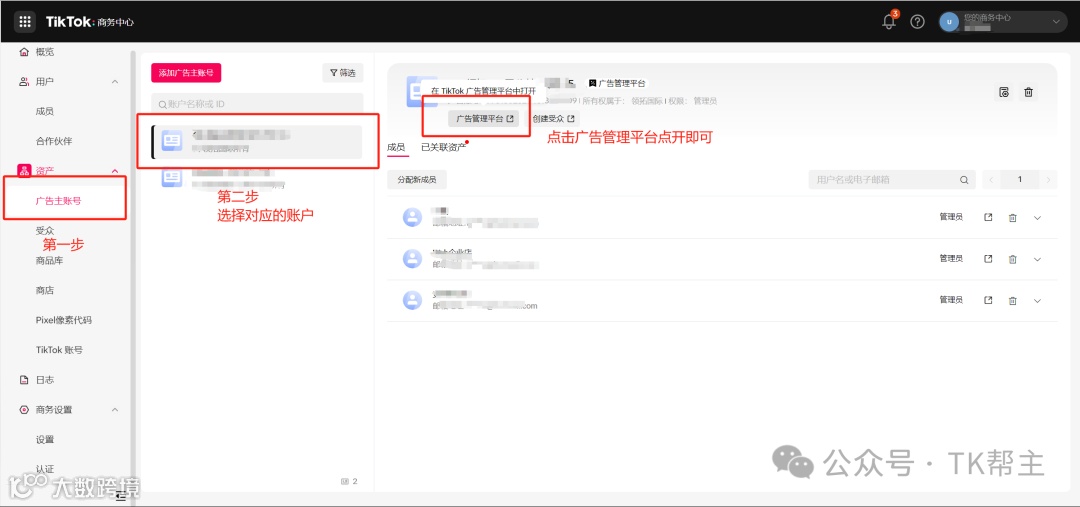Delete the second member via trash icon

[1012, 259]
